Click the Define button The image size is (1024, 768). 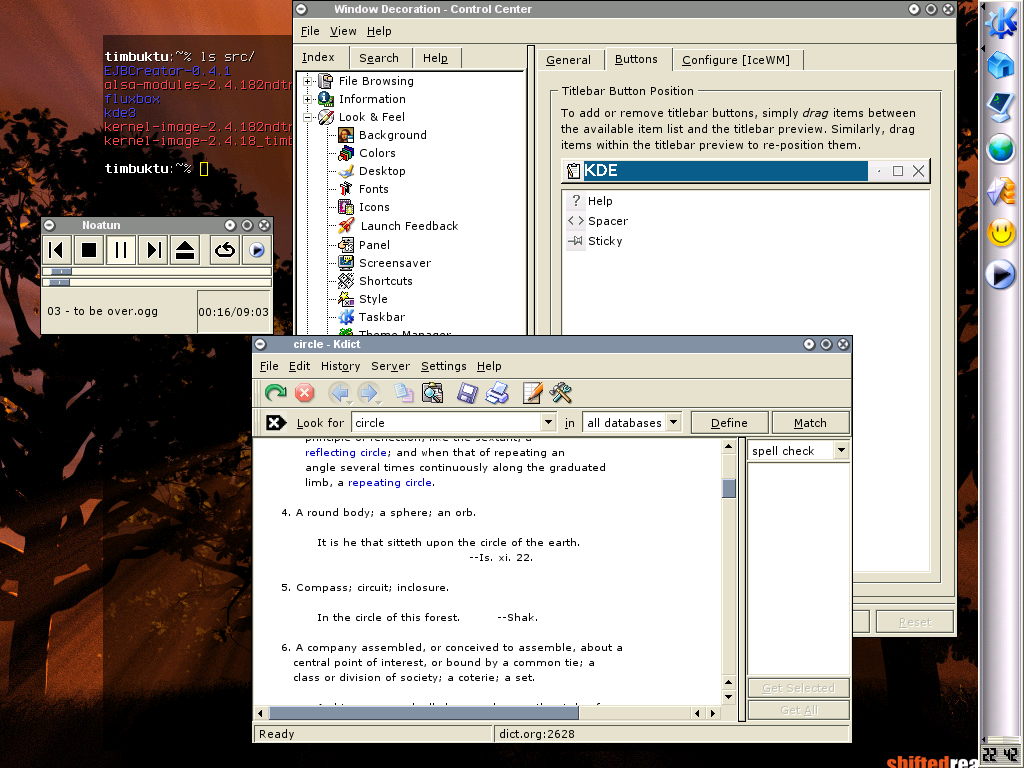pyautogui.click(x=729, y=423)
